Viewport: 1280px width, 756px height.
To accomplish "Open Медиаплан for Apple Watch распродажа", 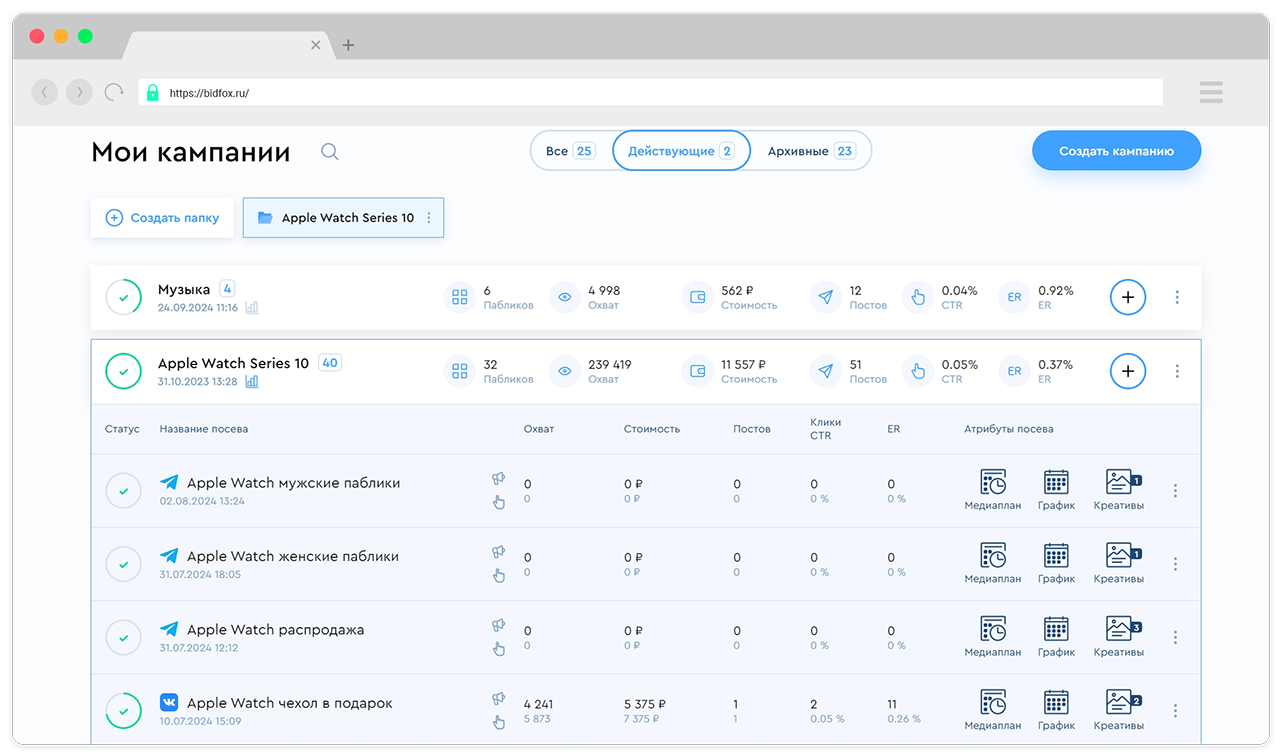I will (993, 636).
